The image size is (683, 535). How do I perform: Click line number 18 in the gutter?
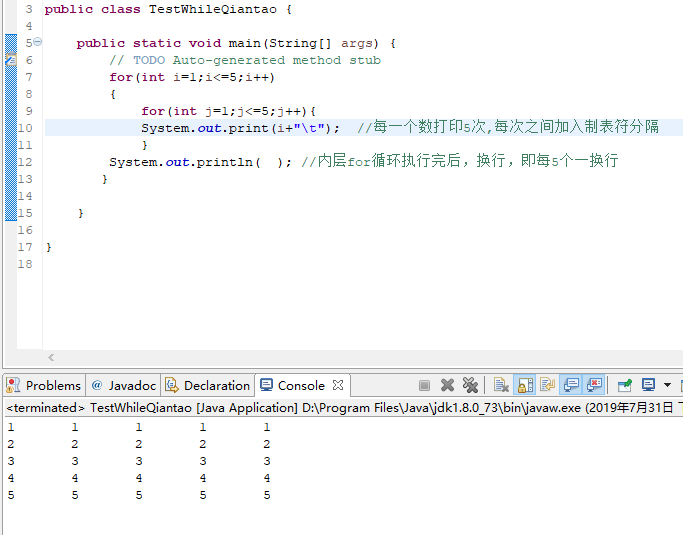click(25, 264)
